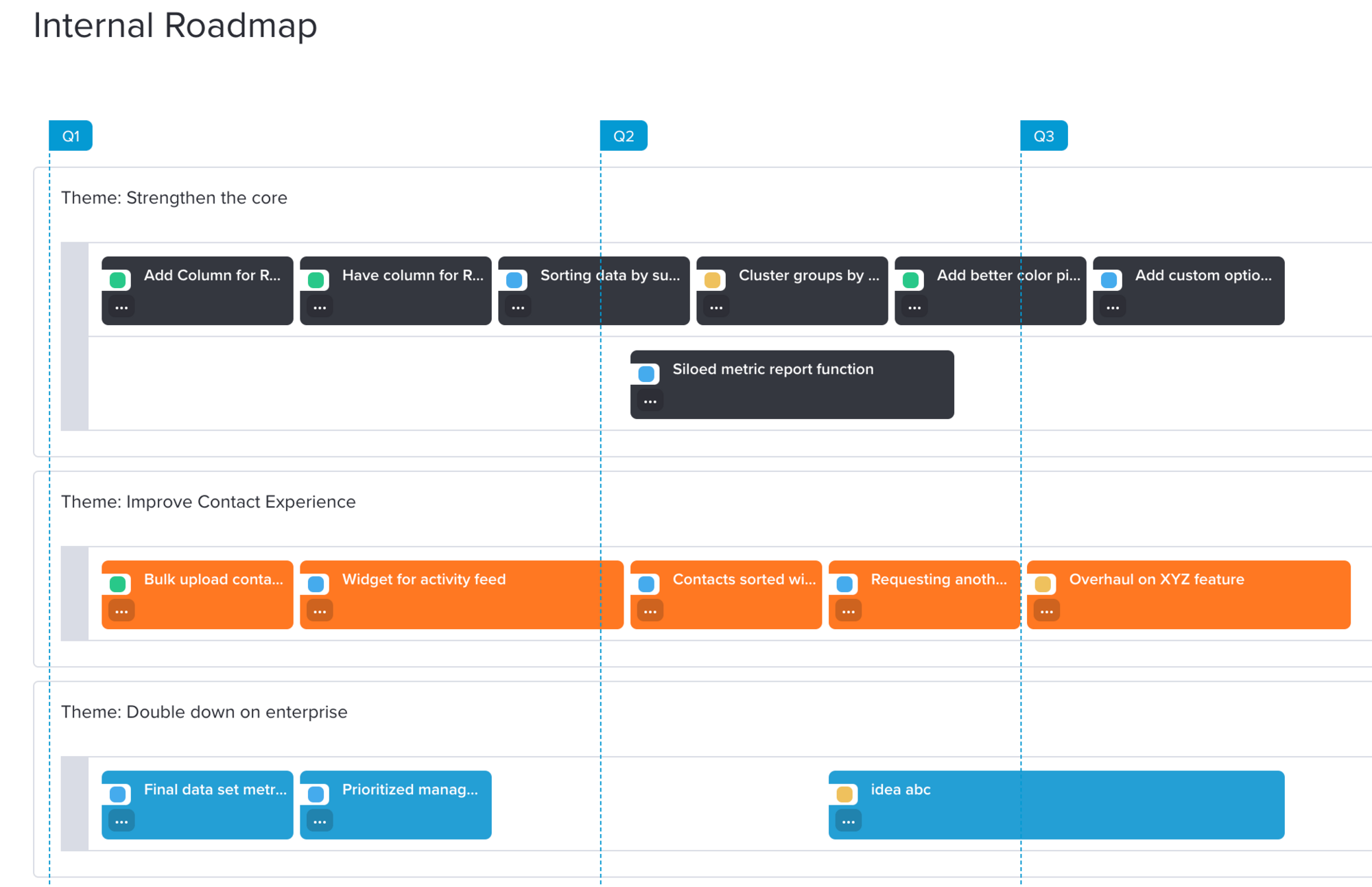Click Theme: Strengthen the core heading
Screen dimensions: 1372x887
(174, 198)
